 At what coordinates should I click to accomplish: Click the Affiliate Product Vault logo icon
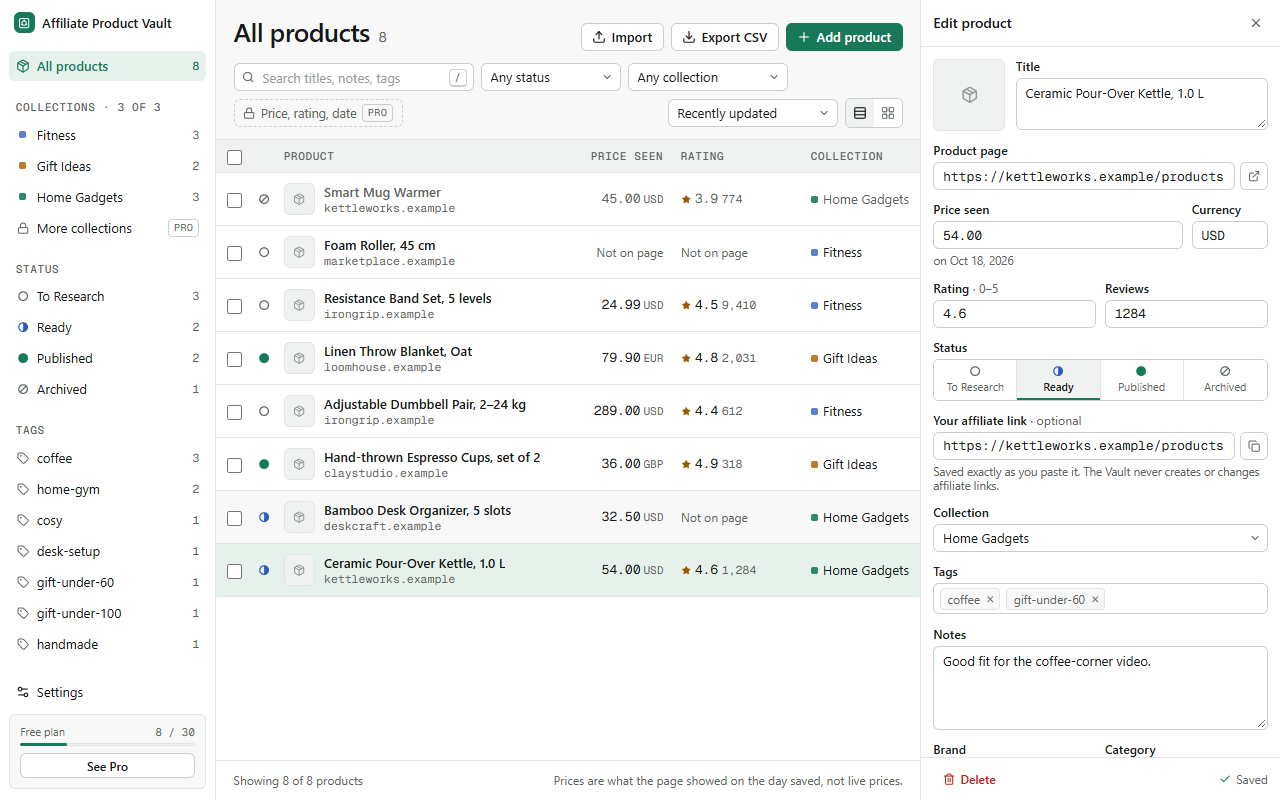click(x=24, y=23)
